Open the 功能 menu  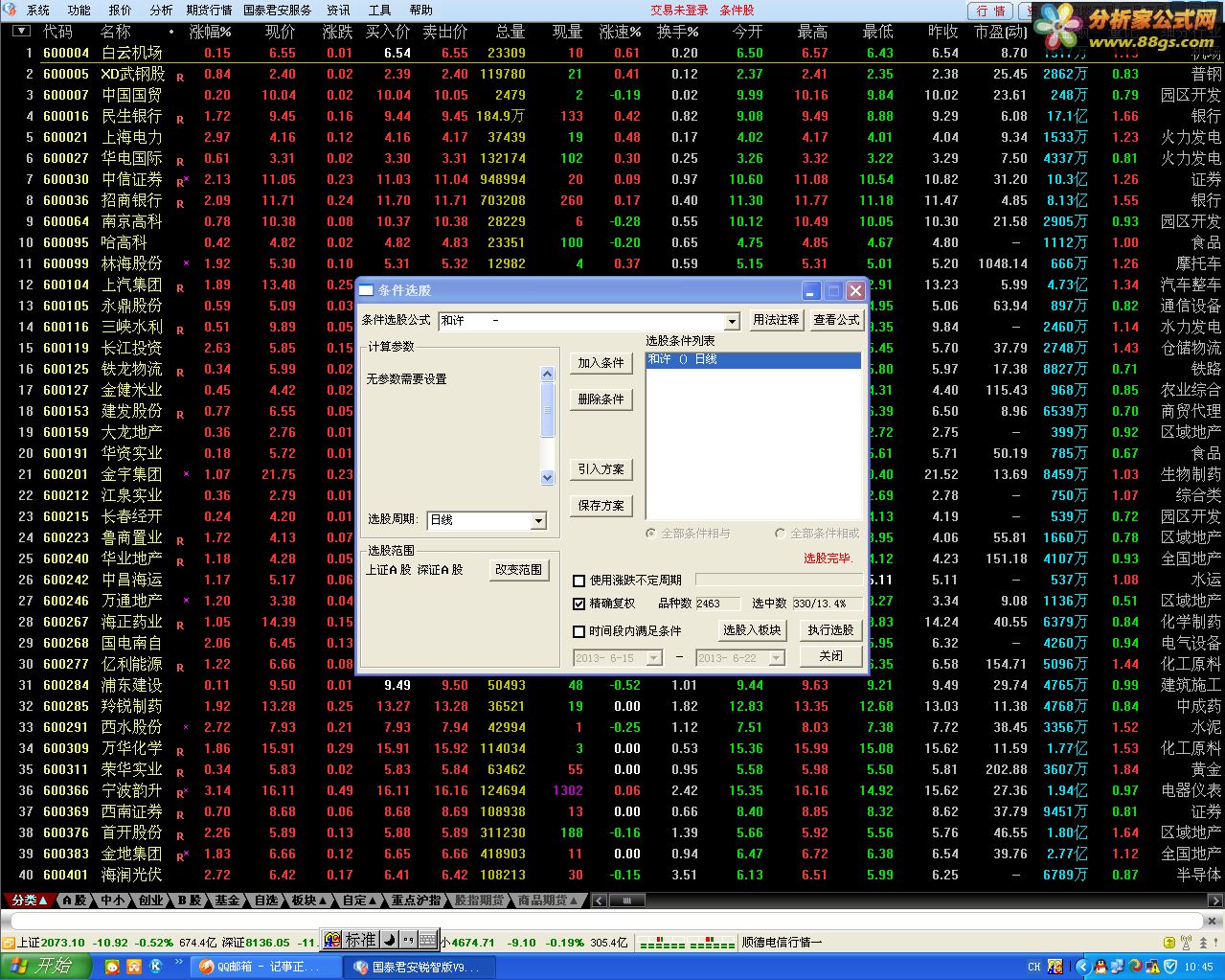(x=79, y=10)
